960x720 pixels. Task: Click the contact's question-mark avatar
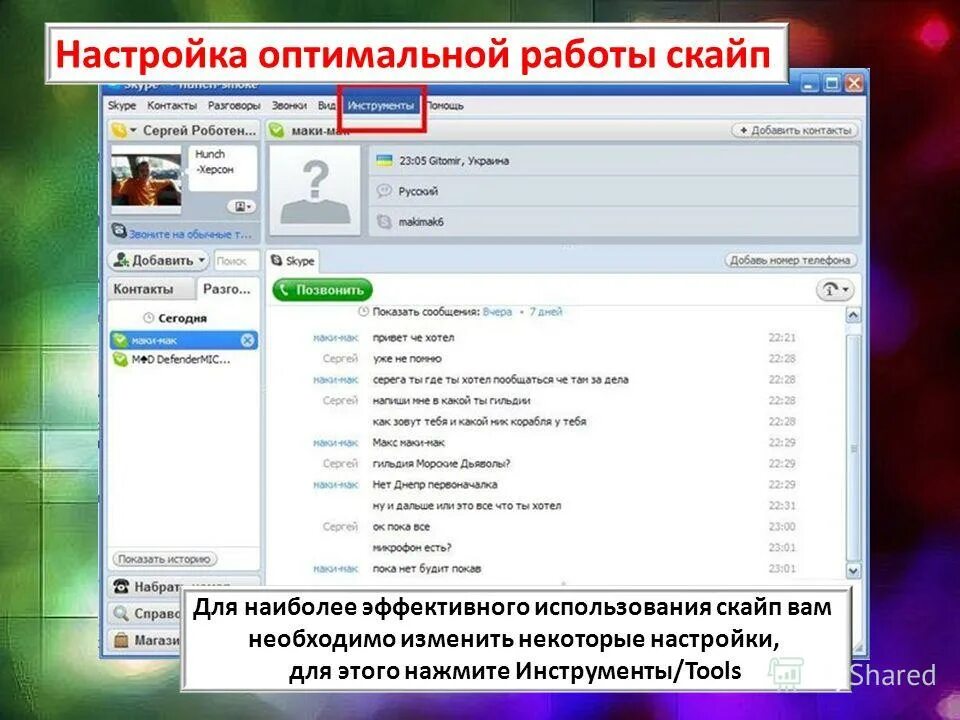pyautogui.click(x=315, y=190)
